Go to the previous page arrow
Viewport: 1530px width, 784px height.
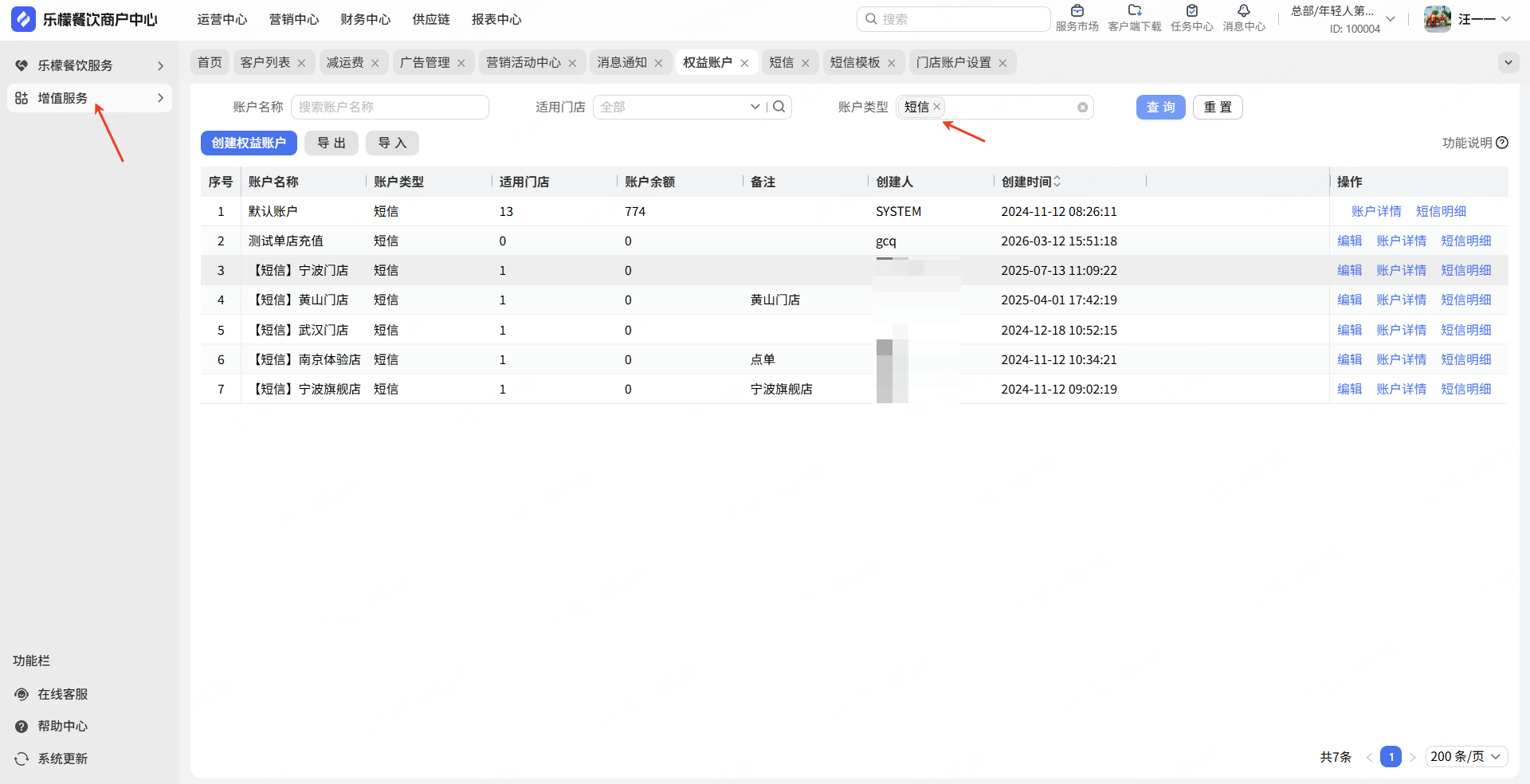1369,757
